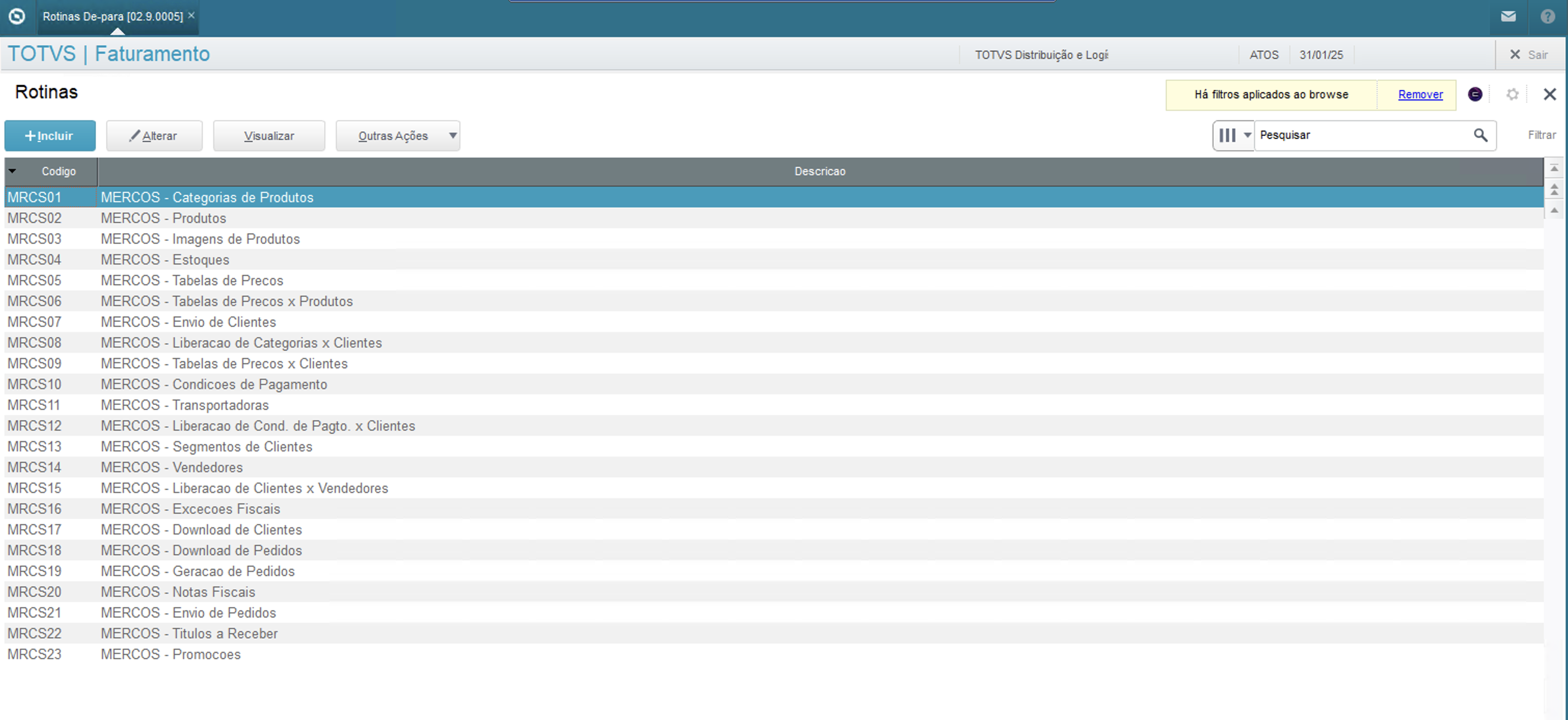The width and height of the screenshot is (1568, 720).
Task: Select row MERCOS - Imagens de Produtos
Action: click(x=774, y=238)
